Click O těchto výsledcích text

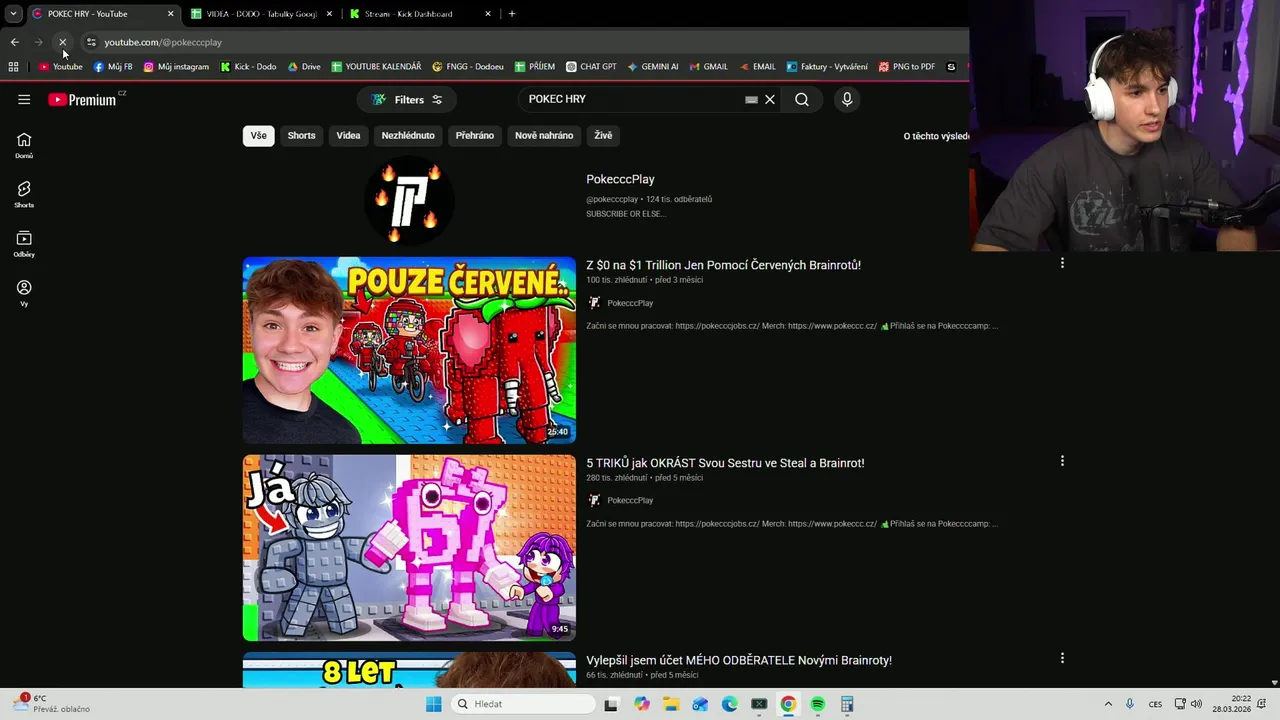[936, 136]
